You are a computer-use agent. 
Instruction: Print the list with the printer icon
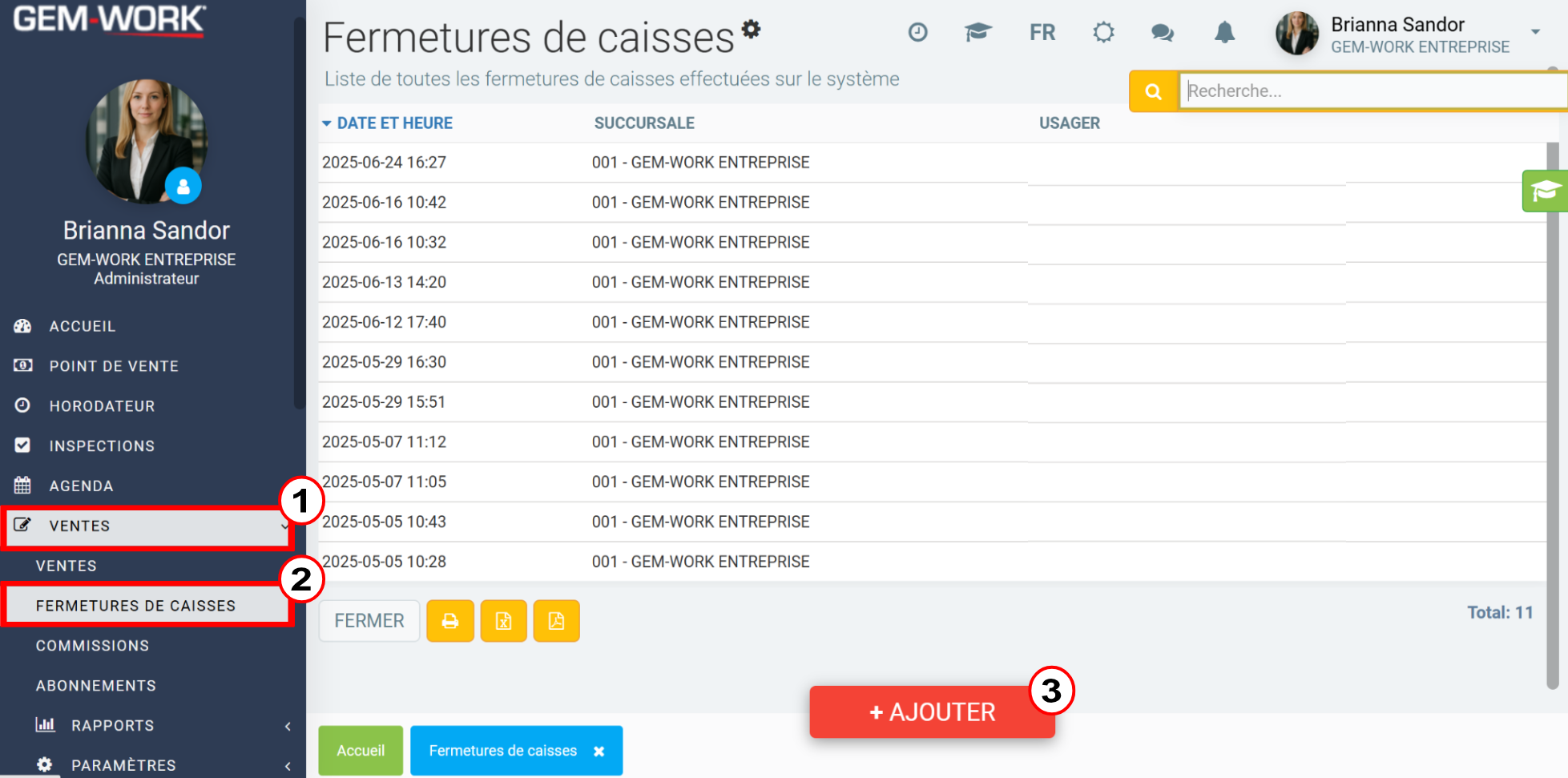click(450, 621)
